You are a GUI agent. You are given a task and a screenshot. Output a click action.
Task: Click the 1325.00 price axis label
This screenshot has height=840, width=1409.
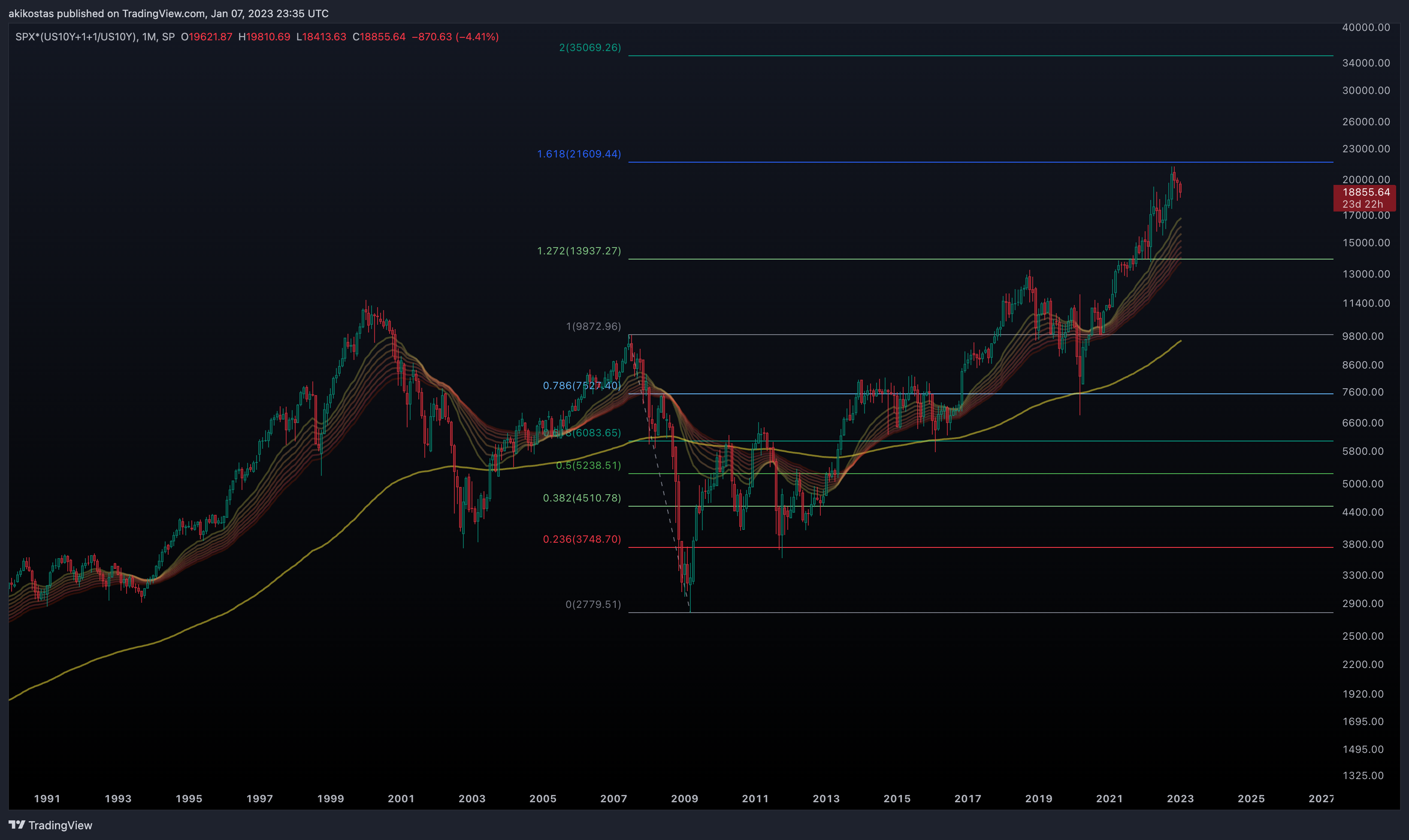pos(1363,776)
